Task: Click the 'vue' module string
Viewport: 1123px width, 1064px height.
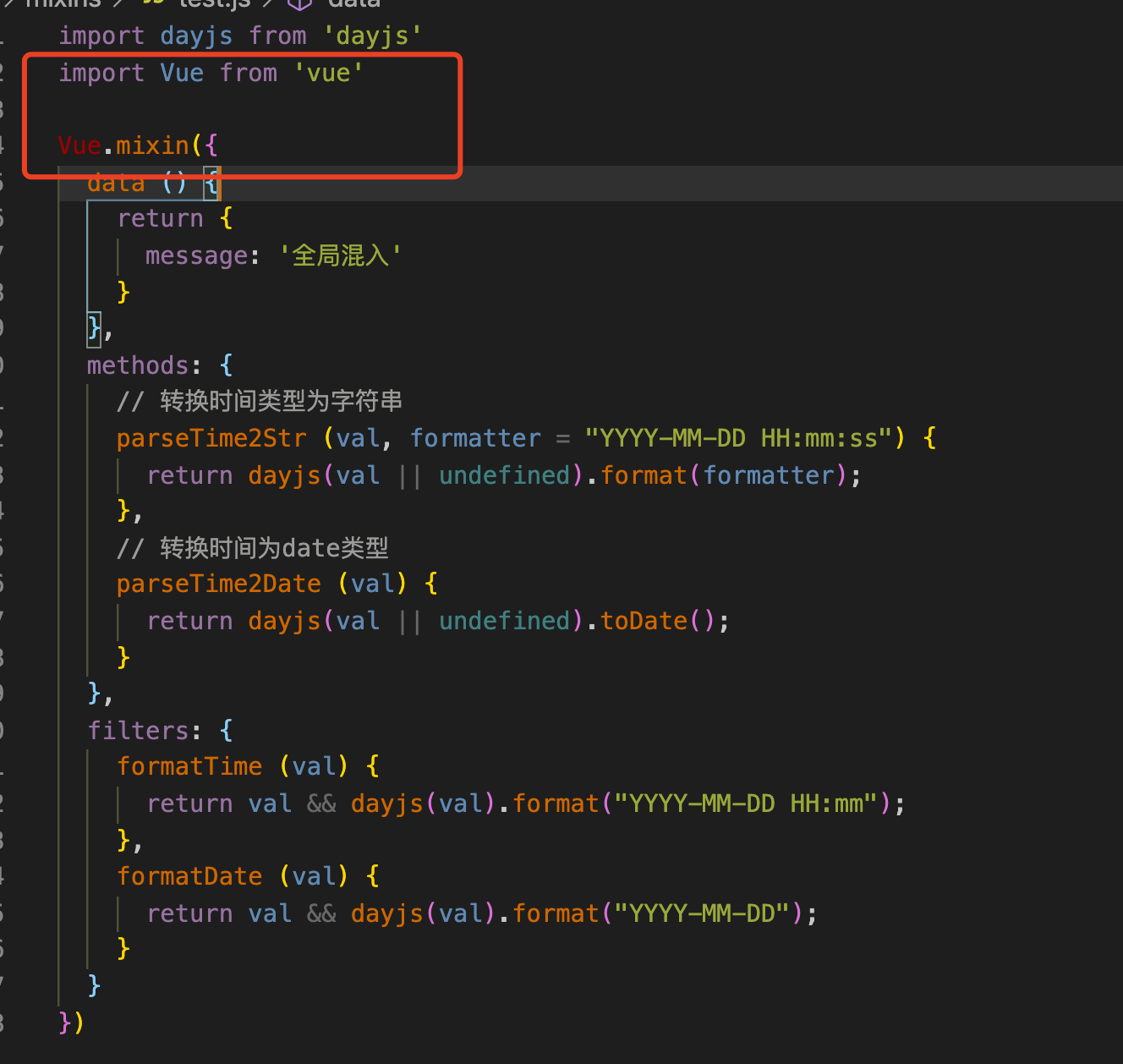Action: point(328,74)
